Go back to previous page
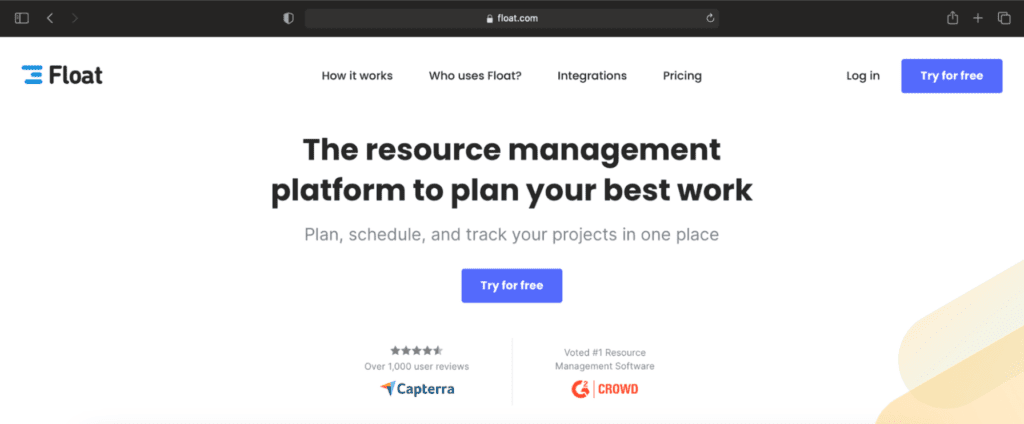The height and width of the screenshot is (424, 1024). (x=50, y=18)
